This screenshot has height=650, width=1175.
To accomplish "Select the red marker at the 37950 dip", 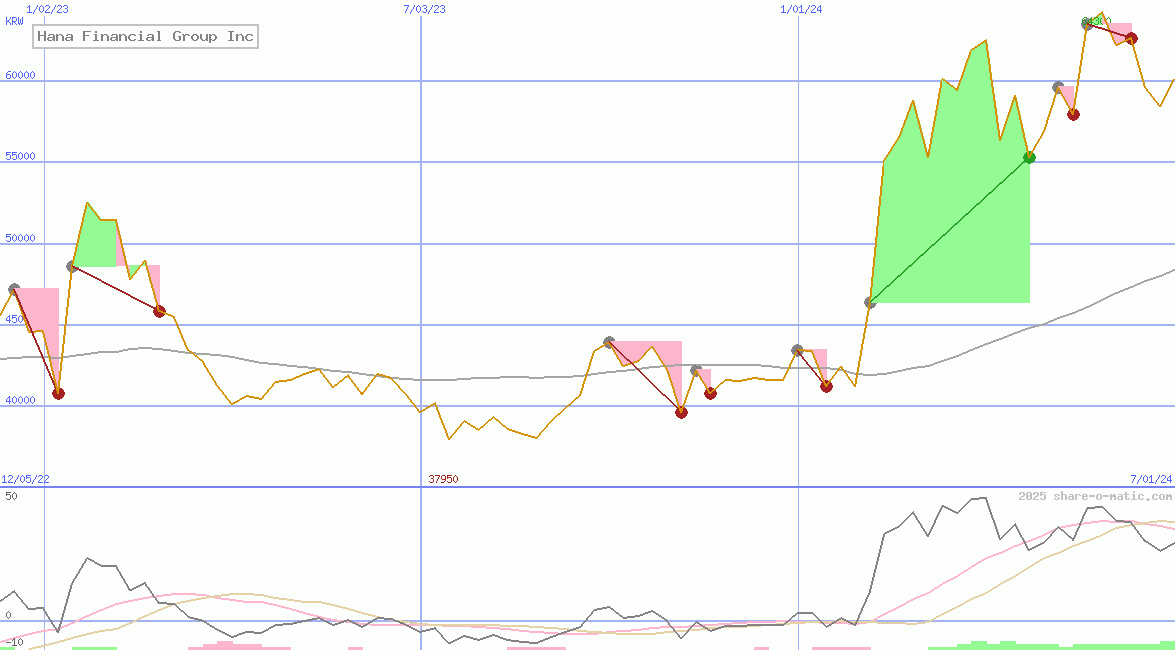I will 680,412.
